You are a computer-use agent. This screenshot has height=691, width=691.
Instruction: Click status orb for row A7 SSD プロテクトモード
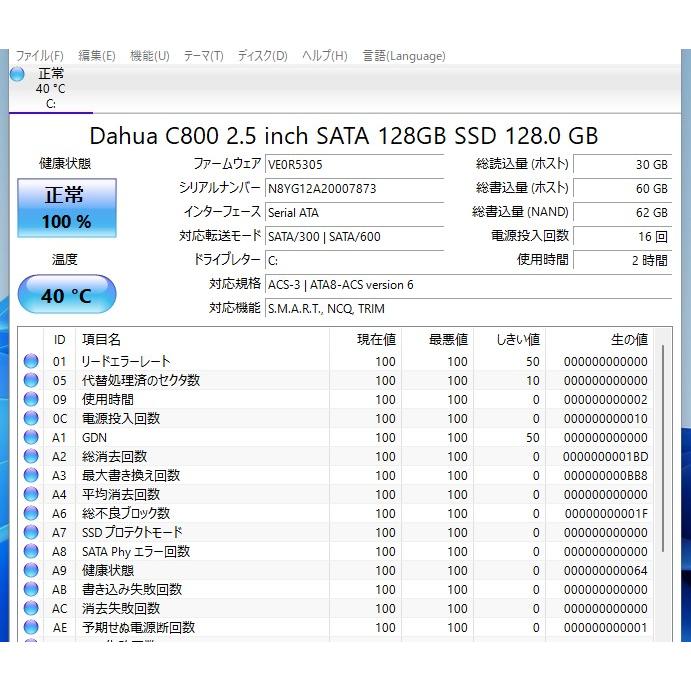[x=31, y=532]
